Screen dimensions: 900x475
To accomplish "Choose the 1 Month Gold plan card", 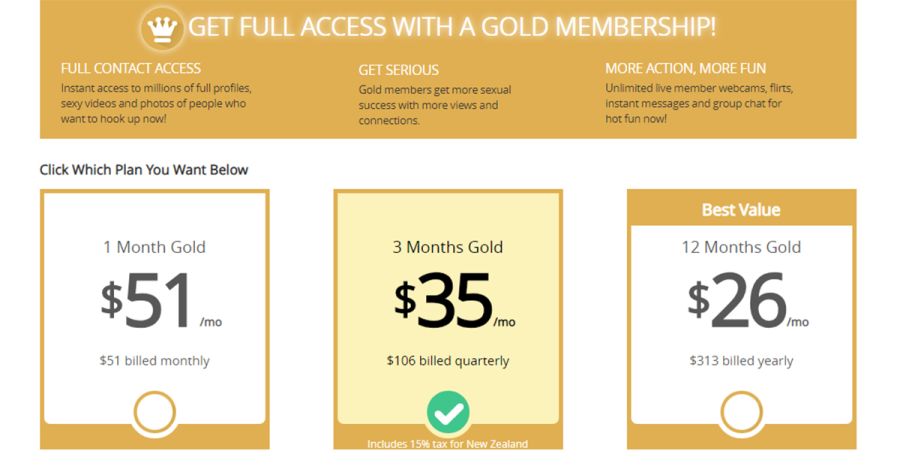I will pos(154,319).
